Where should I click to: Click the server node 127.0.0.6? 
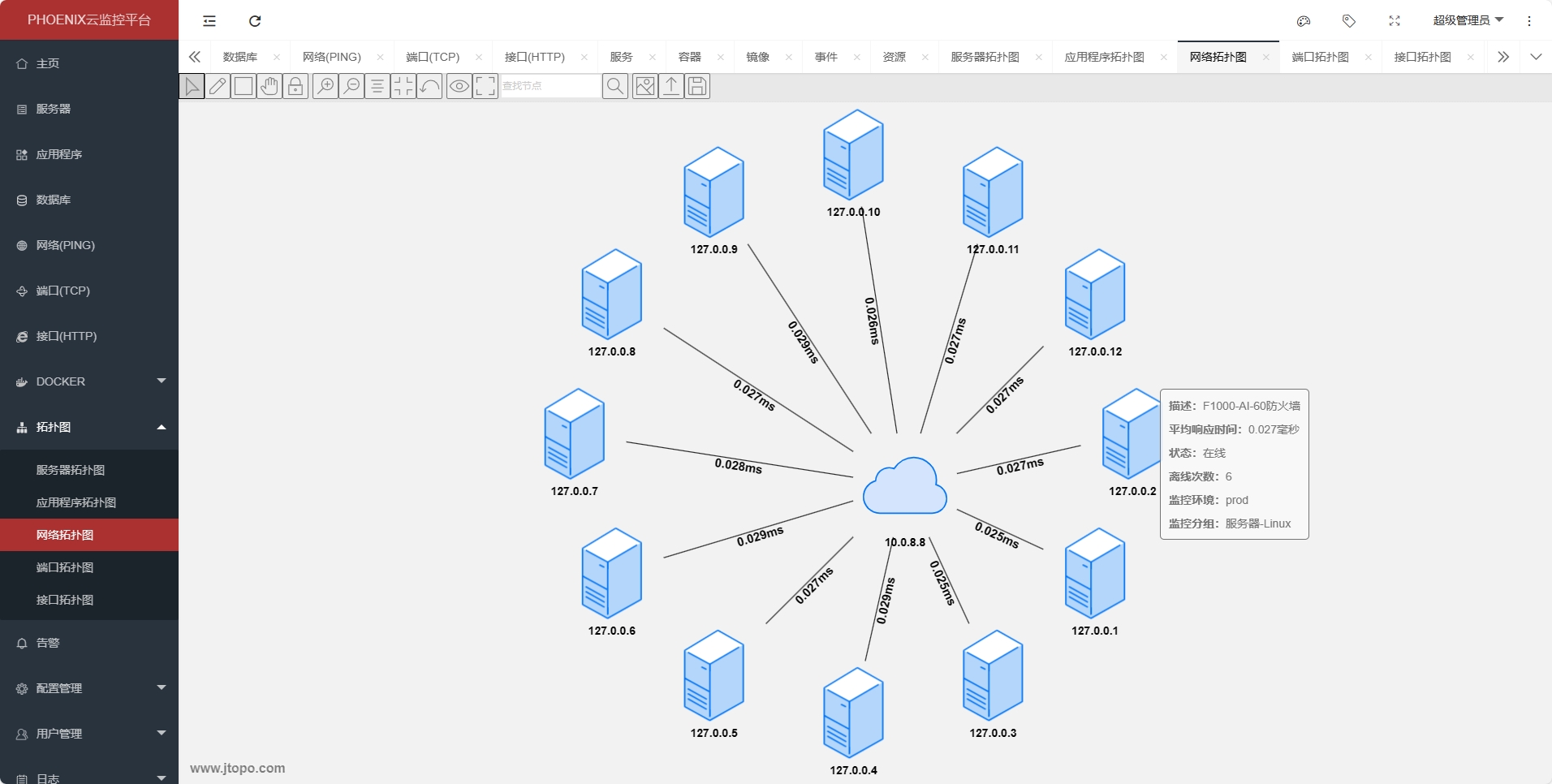[611, 574]
